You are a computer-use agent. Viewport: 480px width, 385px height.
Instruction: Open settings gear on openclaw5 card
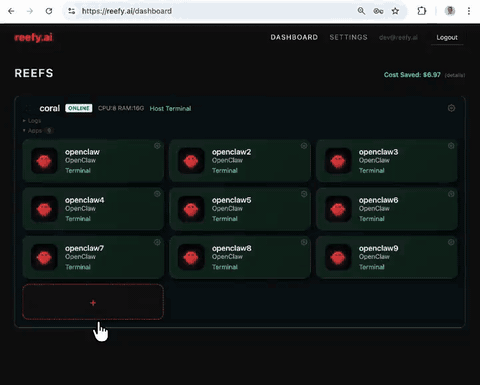pyautogui.click(x=304, y=194)
